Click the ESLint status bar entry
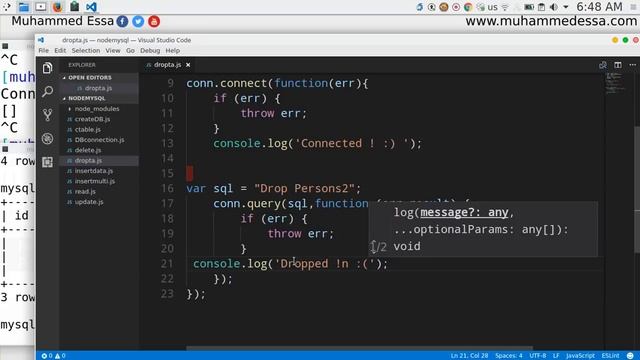The width and height of the screenshot is (640, 360). click(610, 356)
